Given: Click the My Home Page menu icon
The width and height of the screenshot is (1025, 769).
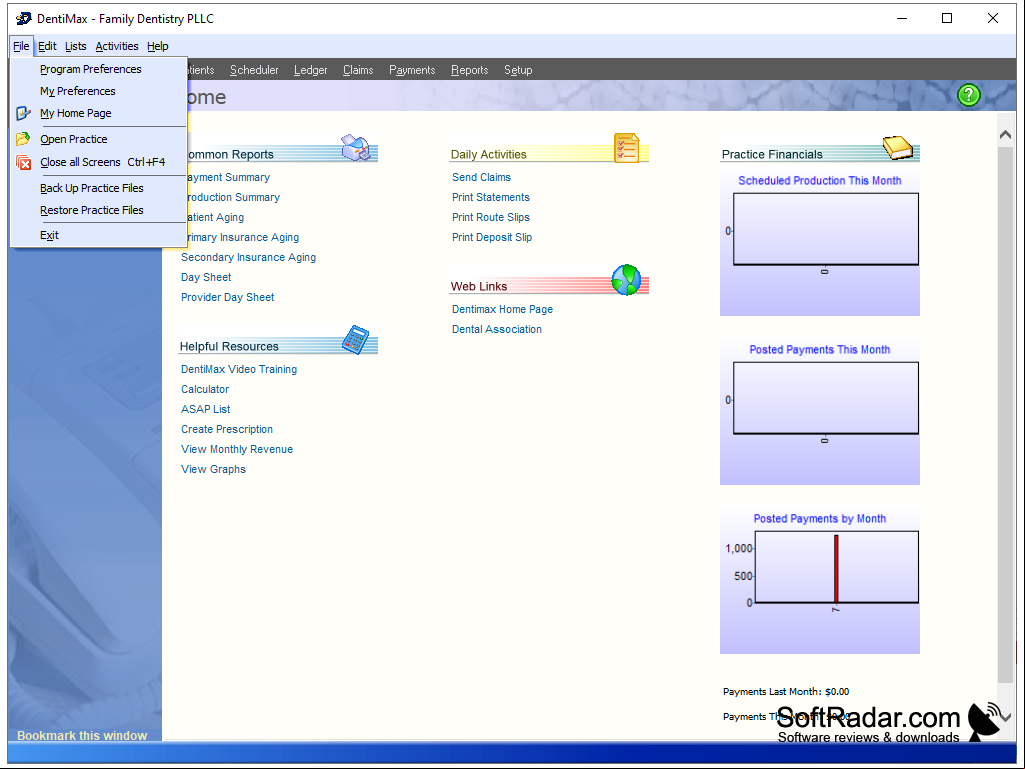Looking at the screenshot, I should tap(23, 113).
